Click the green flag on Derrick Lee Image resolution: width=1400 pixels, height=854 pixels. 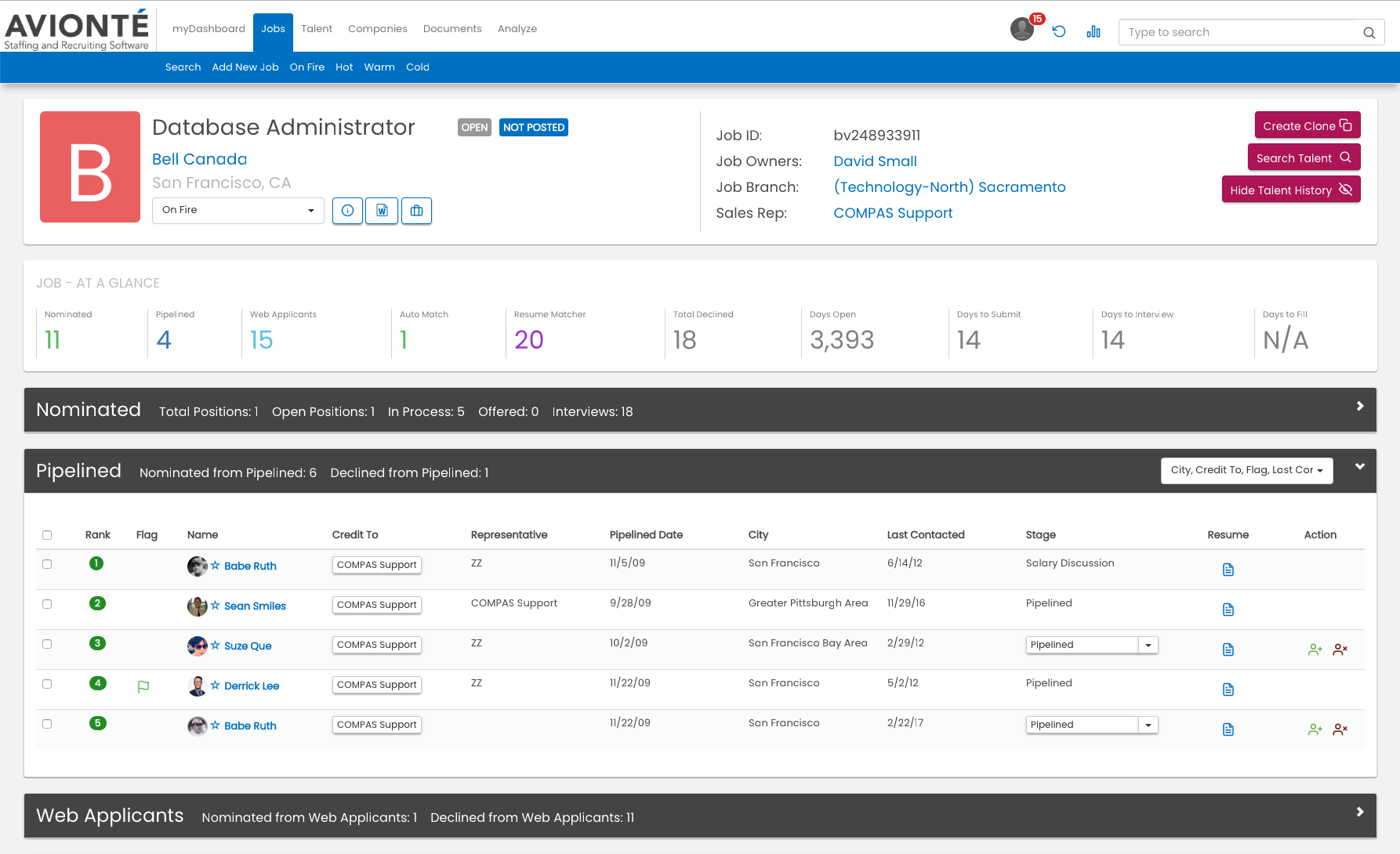[x=143, y=687]
